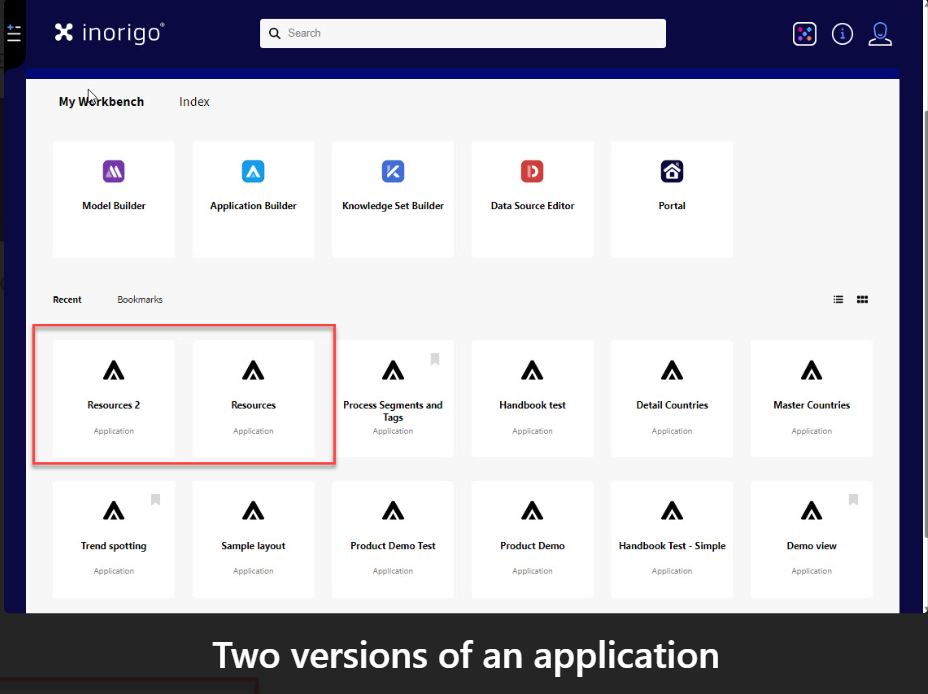This screenshot has width=928, height=694.
Task: Click the inorigo logo
Action: (109, 33)
